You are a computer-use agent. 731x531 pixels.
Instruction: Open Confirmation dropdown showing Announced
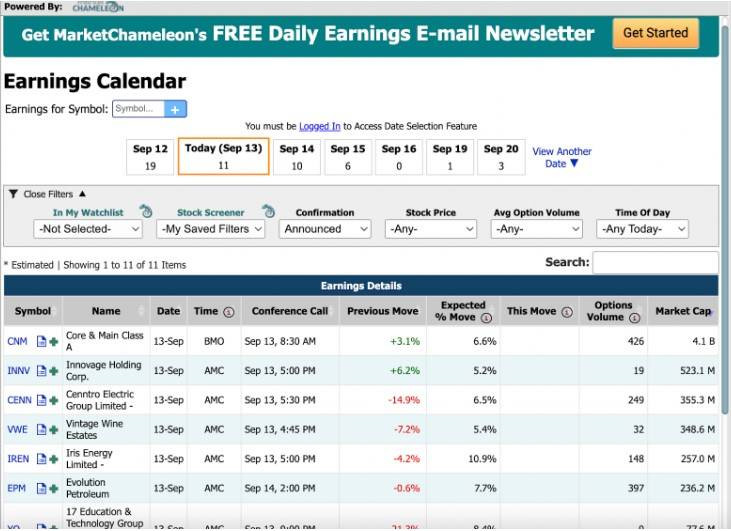325,229
